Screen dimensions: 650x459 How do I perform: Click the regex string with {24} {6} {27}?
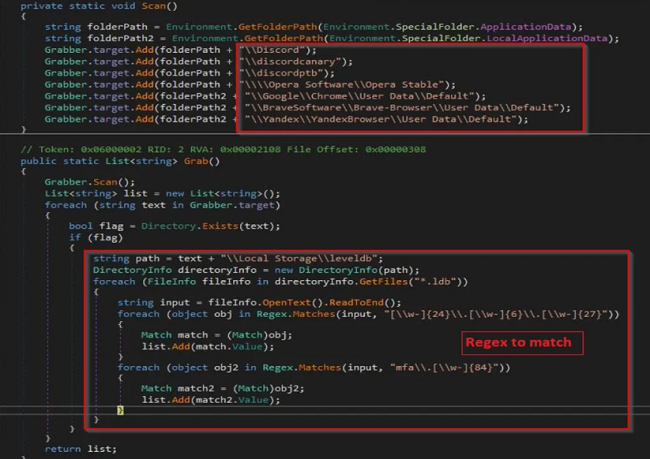495,314
